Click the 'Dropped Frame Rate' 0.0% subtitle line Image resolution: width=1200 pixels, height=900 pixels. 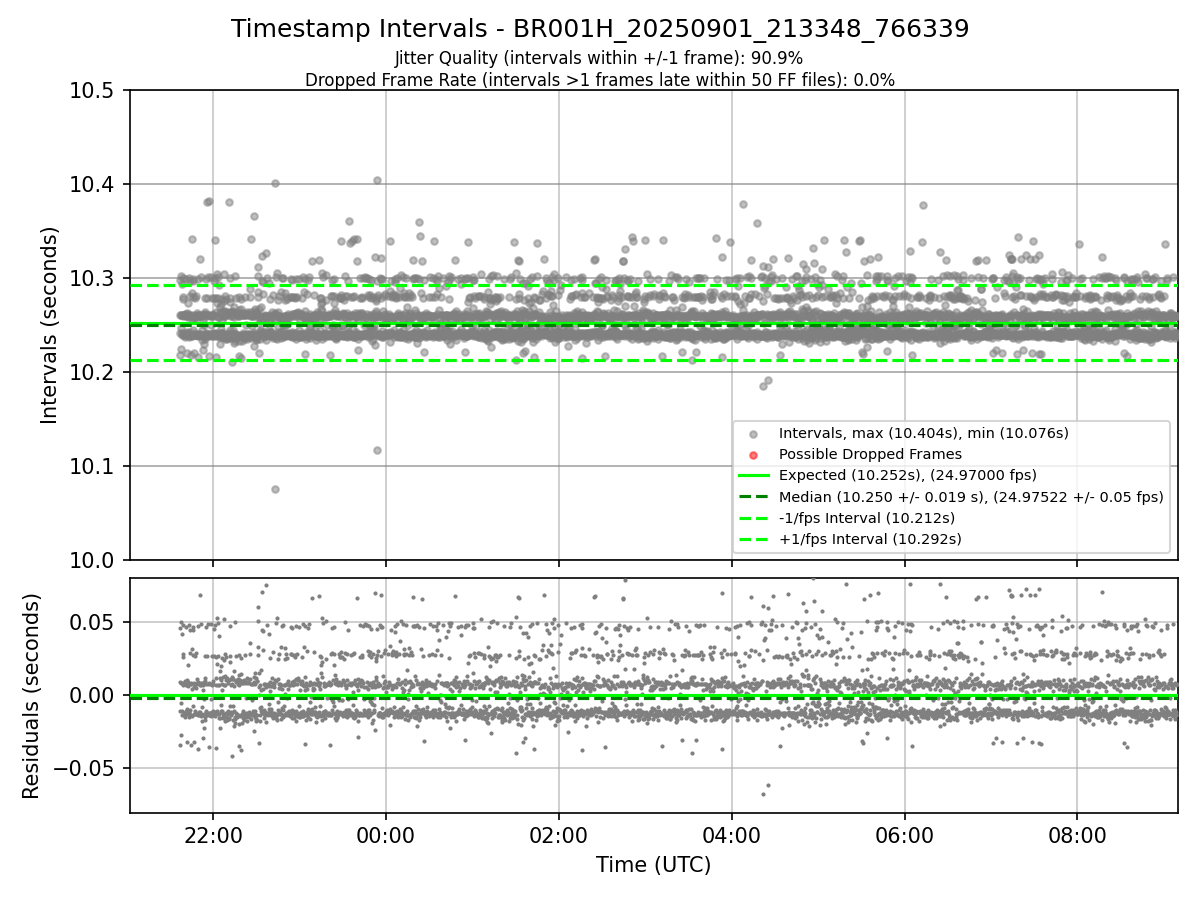(600, 80)
